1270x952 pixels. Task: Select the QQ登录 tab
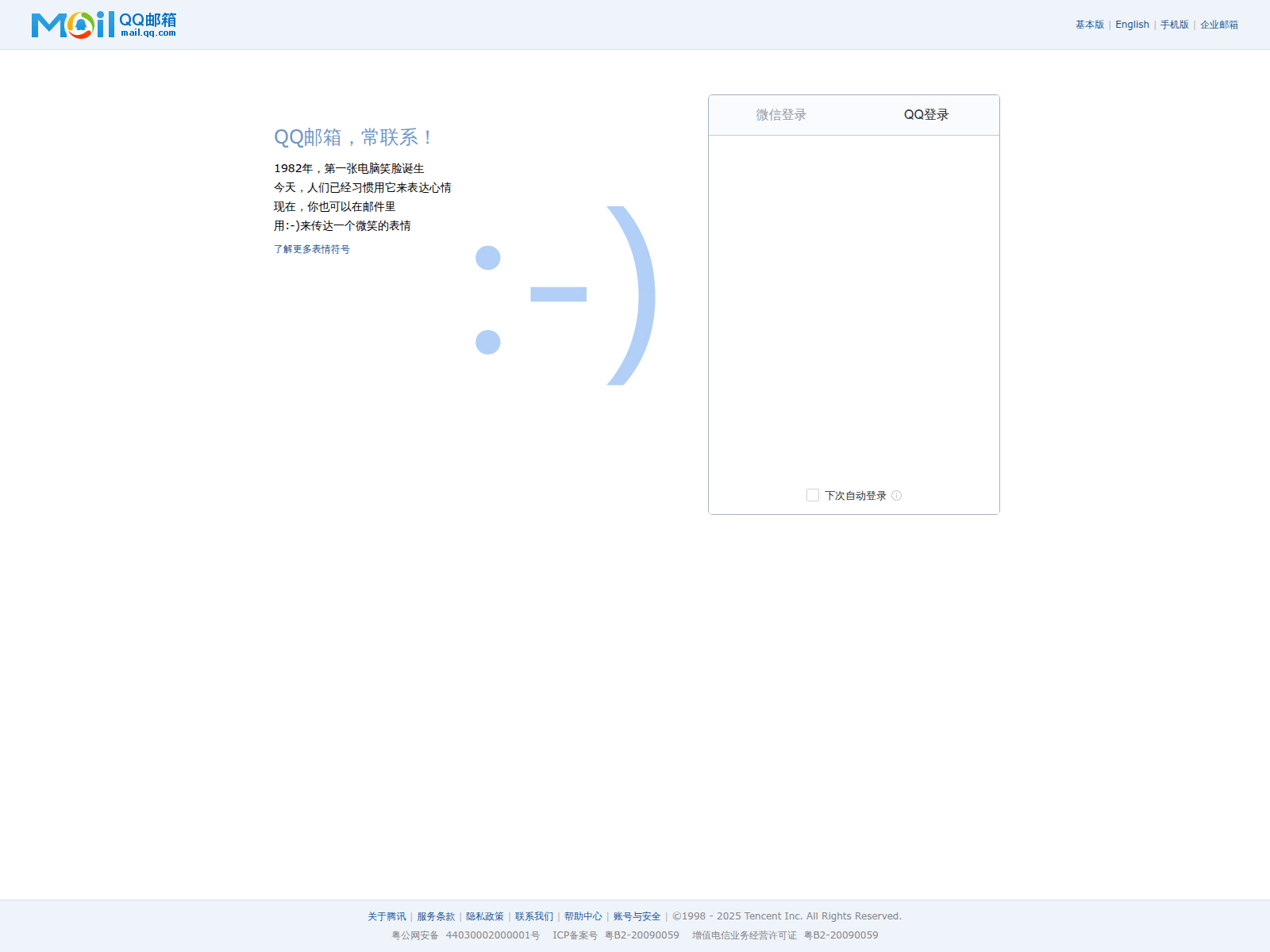coord(926,115)
